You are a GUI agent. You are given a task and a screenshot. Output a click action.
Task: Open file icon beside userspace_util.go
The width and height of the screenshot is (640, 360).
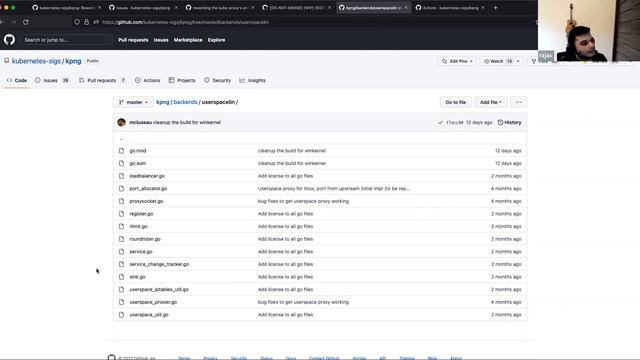[x=121, y=315]
